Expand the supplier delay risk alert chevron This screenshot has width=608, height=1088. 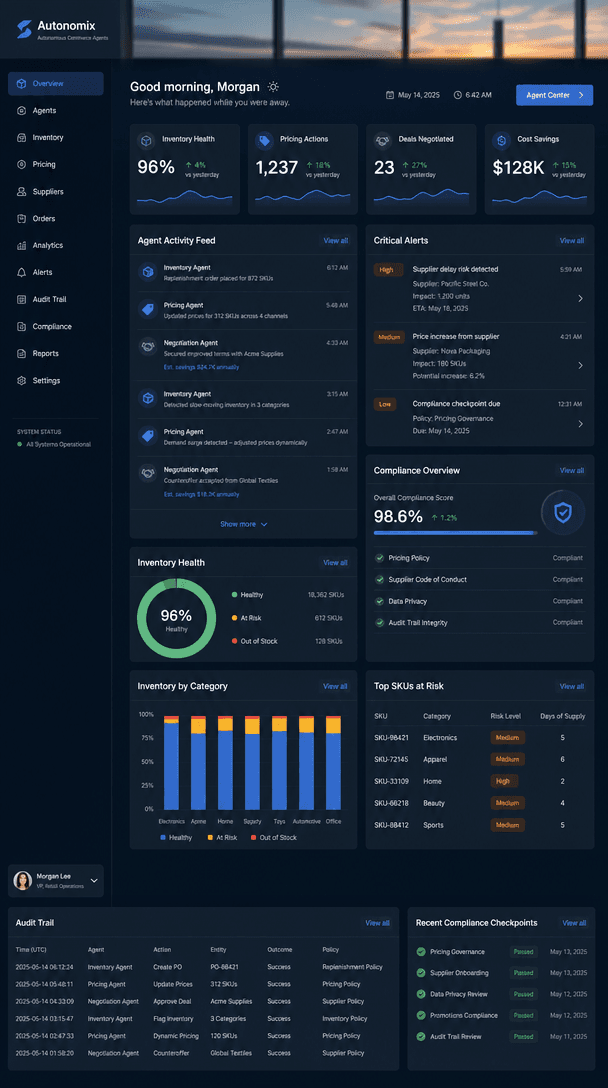[x=580, y=298]
